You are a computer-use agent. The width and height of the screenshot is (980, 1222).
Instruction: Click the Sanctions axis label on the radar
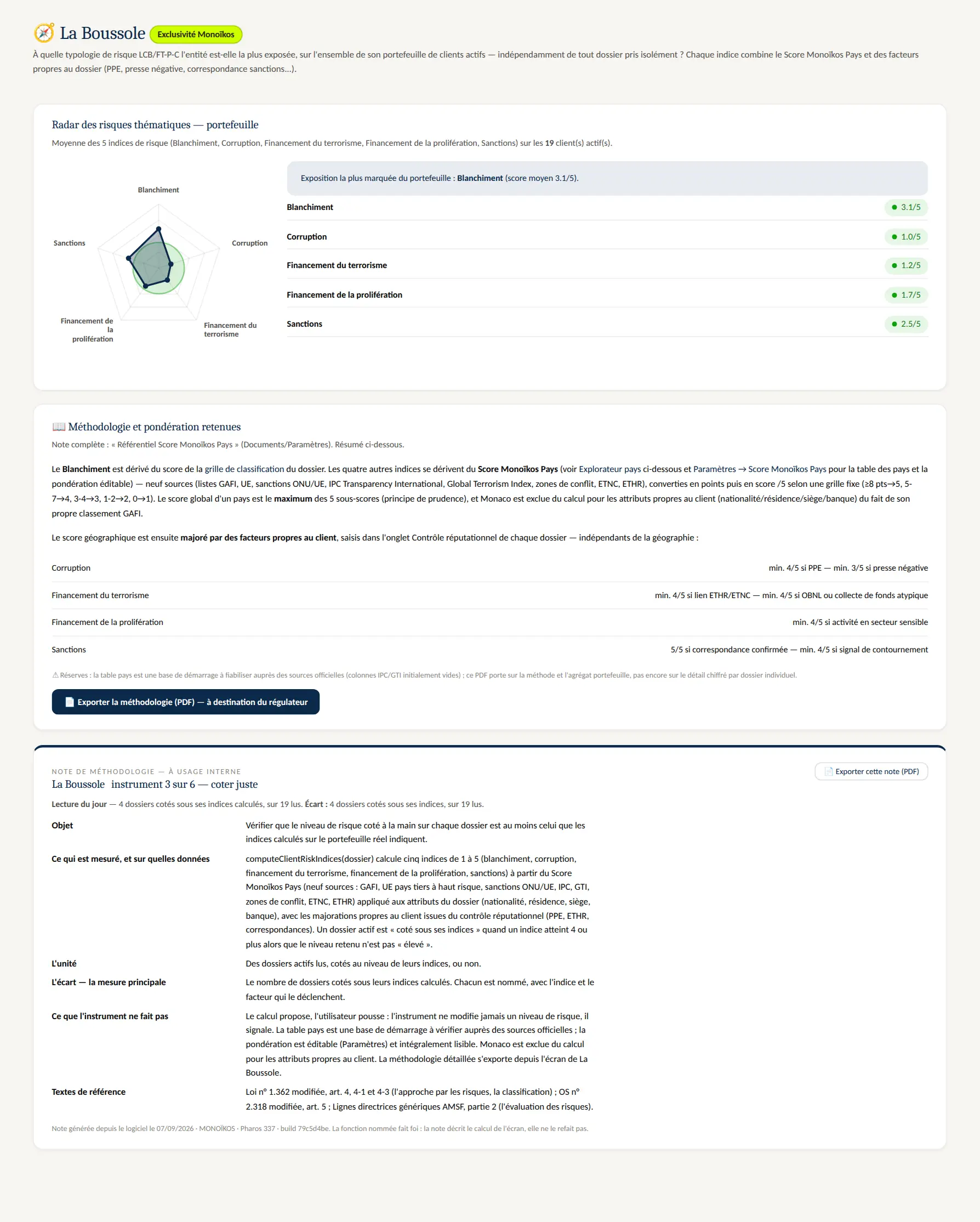click(69, 243)
